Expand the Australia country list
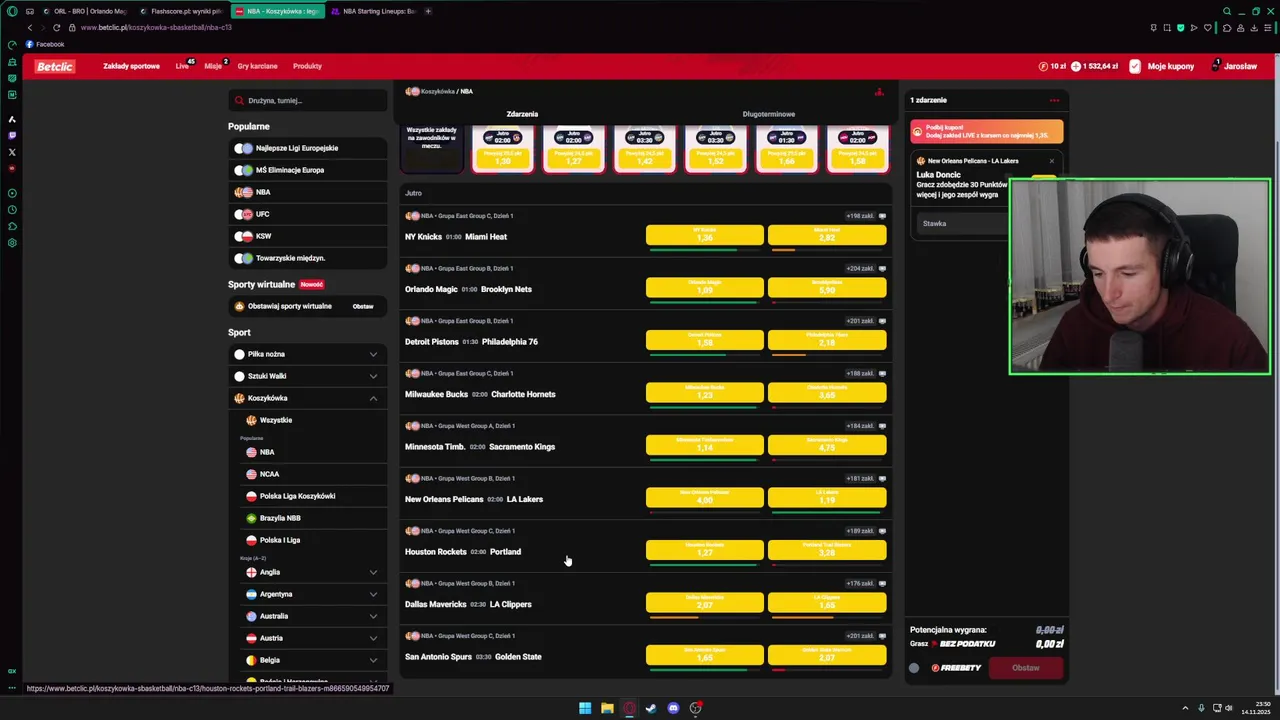This screenshot has height=720, width=1280. (373, 616)
